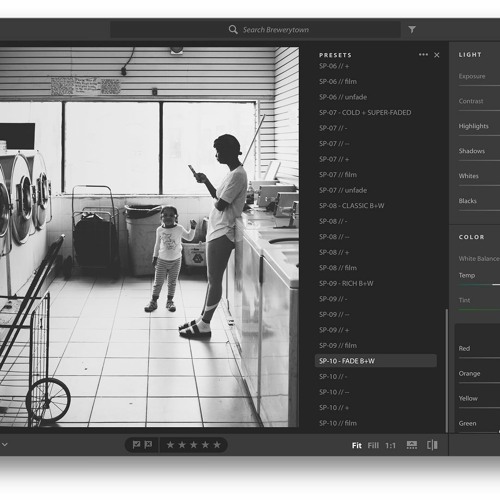Apply preset SP-06 // +
The height and width of the screenshot is (500, 500).
click(334, 66)
